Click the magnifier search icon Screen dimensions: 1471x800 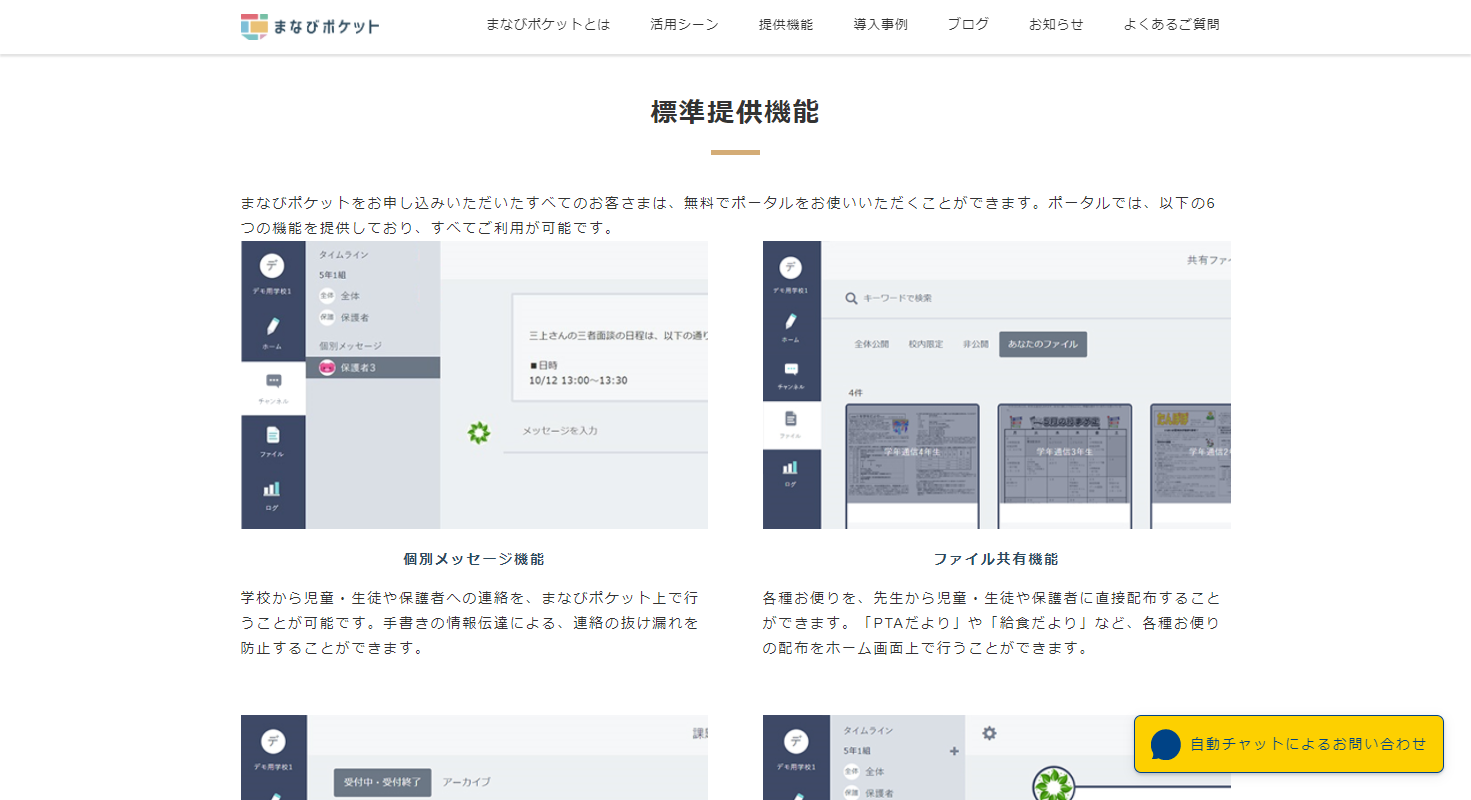pos(852,298)
